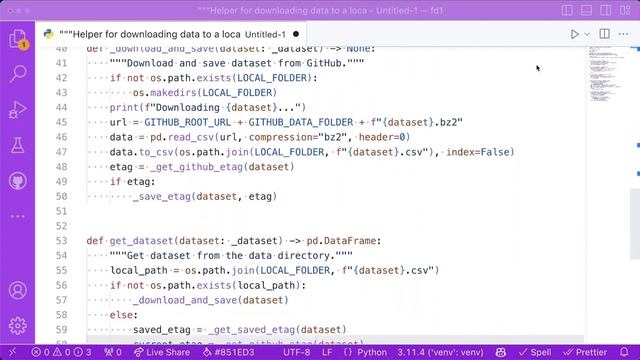640x360 pixels.
Task: Toggle primary sidebar layout icon in title bar
Action: coord(567,10)
